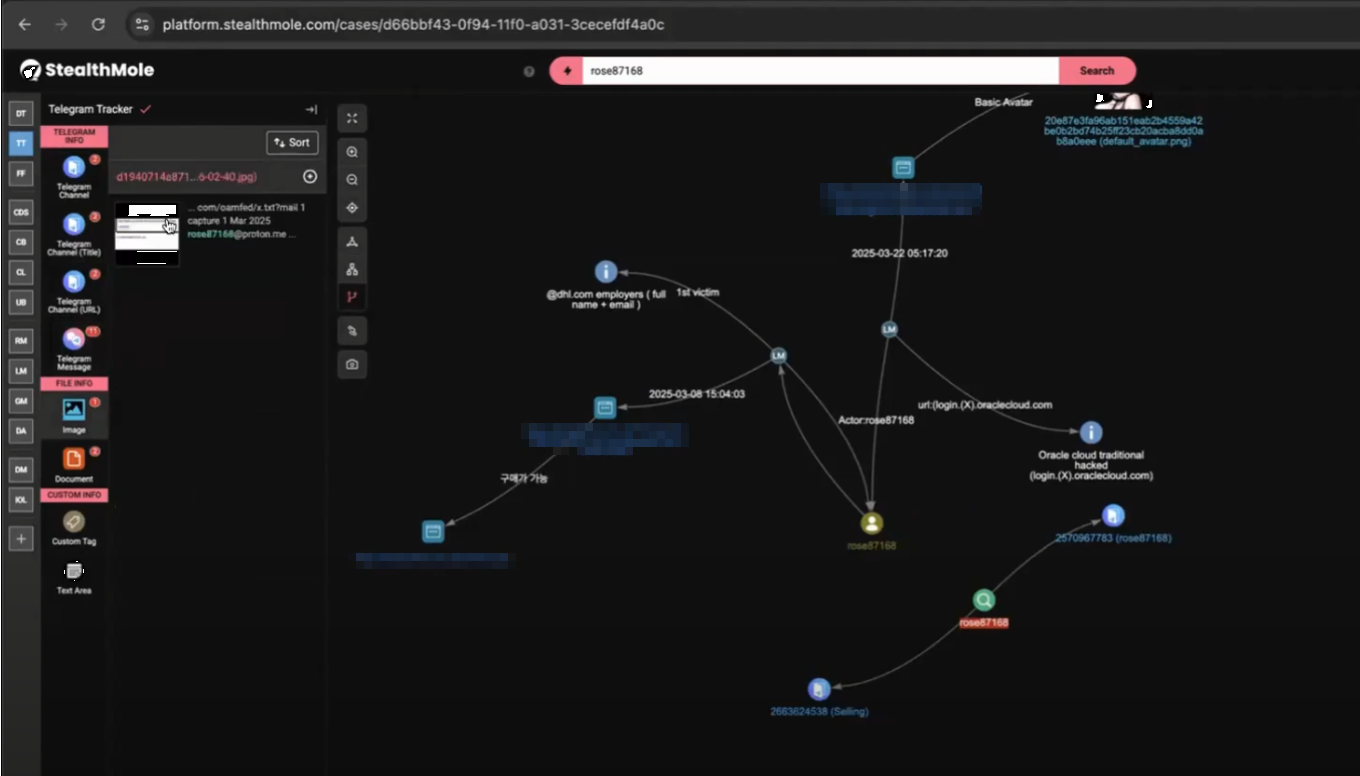Collapse the Telegram Tracker panel
Screen dimensions: 1360x776
[311, 110]
